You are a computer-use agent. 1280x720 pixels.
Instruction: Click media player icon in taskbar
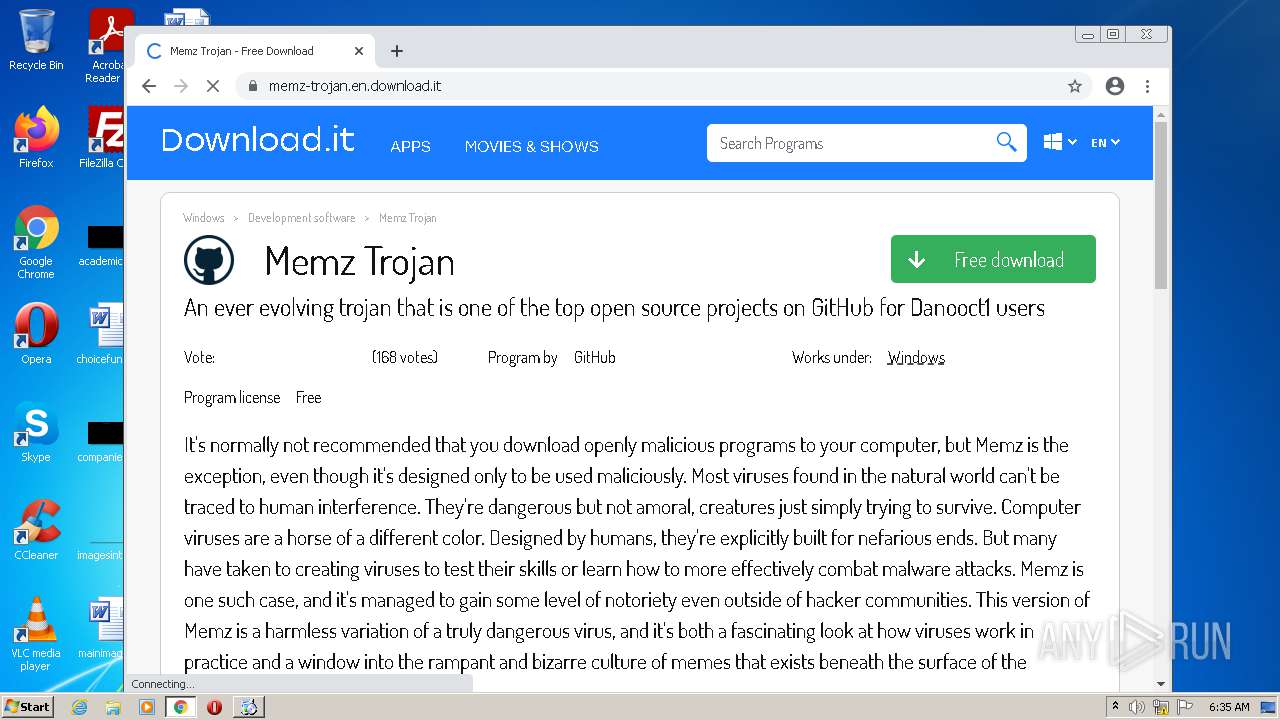pyautogui.click(x=147, y=707)
